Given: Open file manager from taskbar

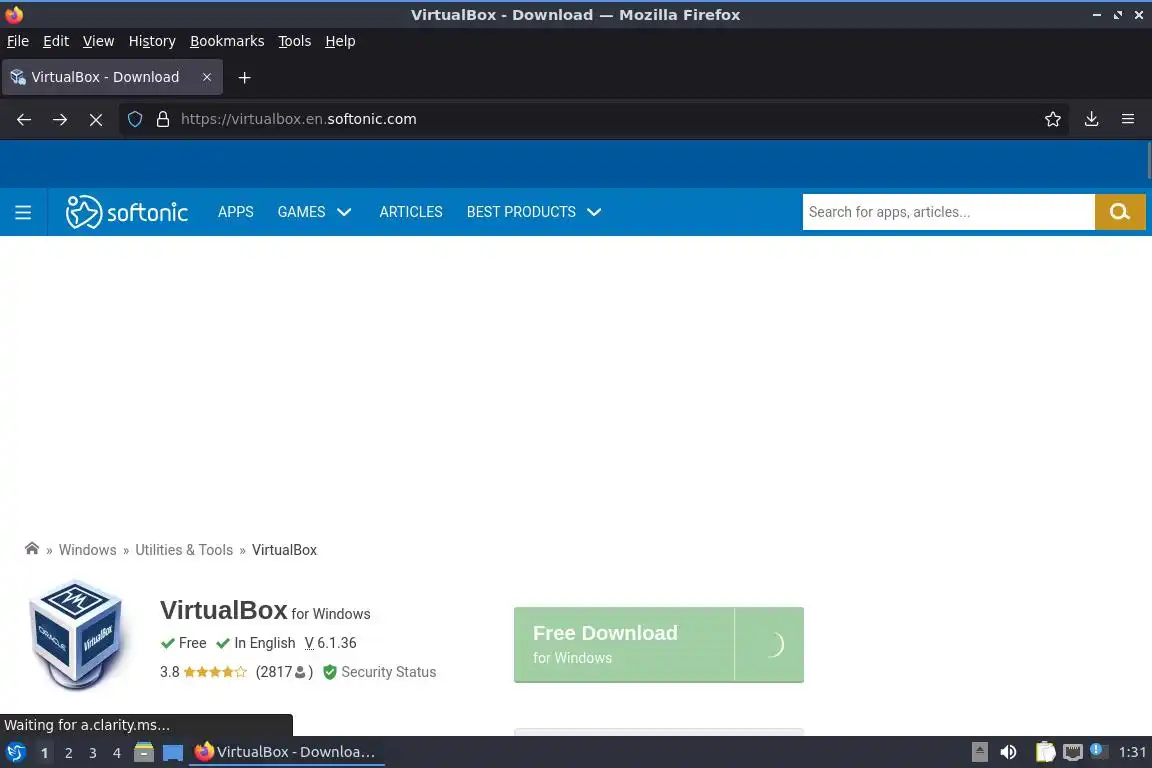Looking at the screenshot, I should tap(144, 752).
